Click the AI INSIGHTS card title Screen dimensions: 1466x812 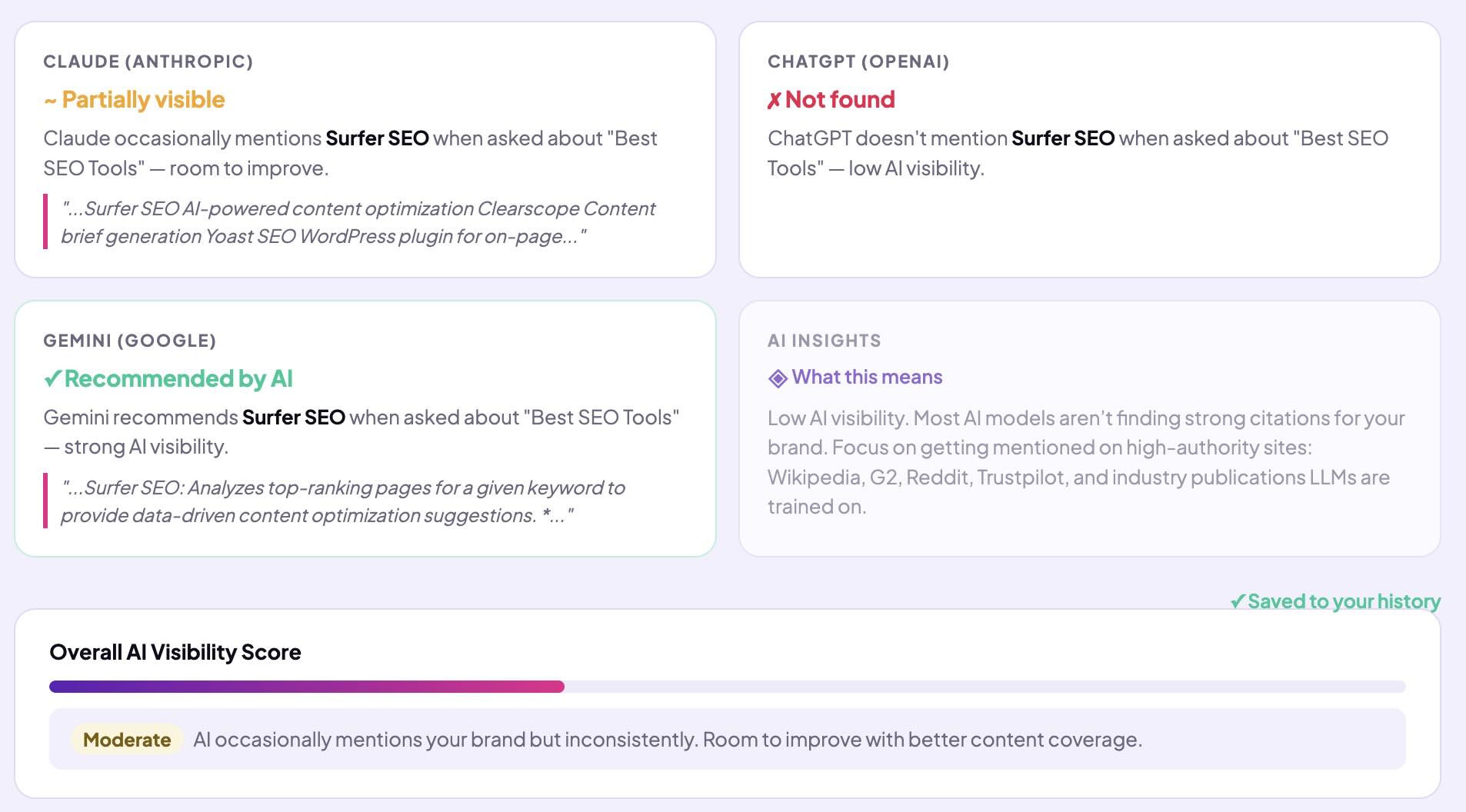click(x=825, y=341)
